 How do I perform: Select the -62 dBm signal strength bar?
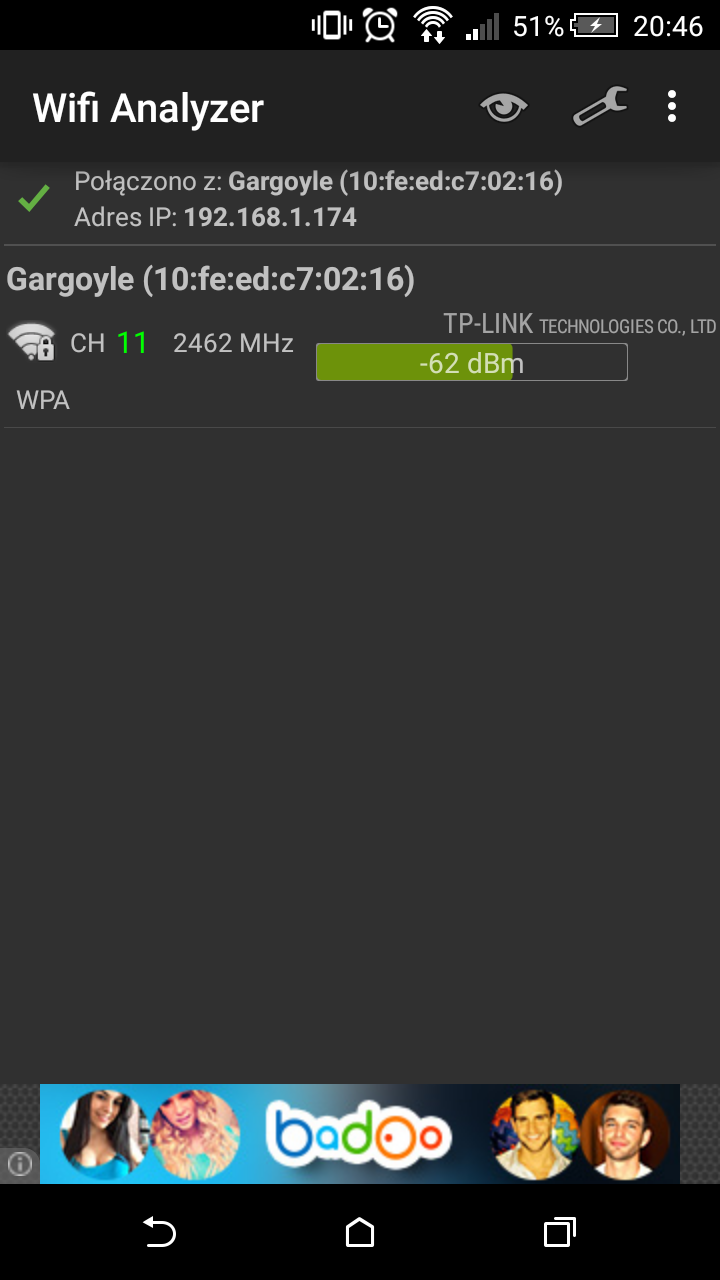[x=472, y=362]
